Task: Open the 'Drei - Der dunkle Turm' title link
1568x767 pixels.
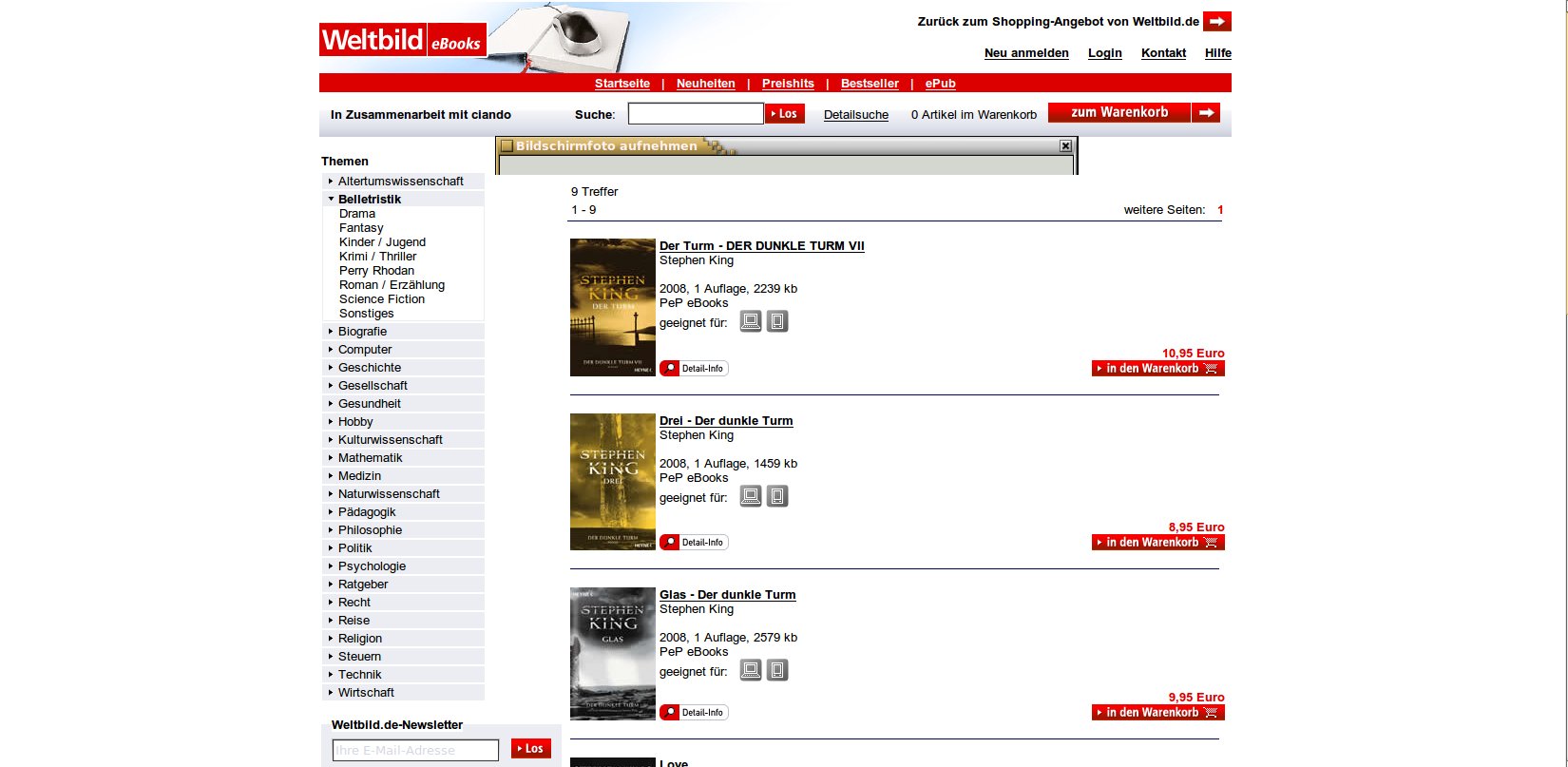Action: tap(726, 421)
